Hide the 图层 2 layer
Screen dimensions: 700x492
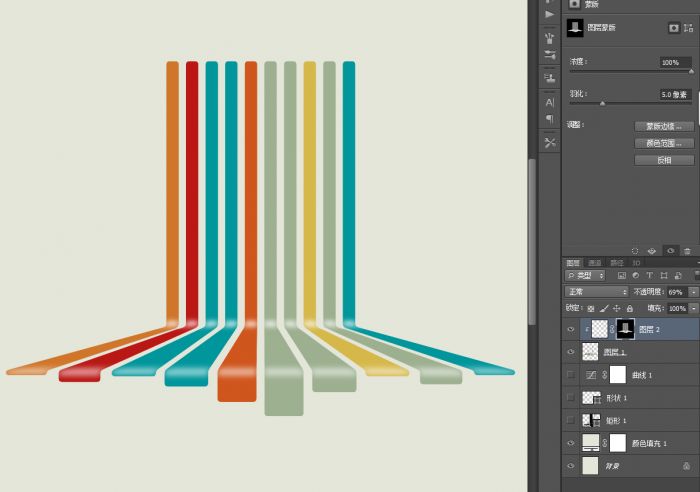click(x=571, y=329)
